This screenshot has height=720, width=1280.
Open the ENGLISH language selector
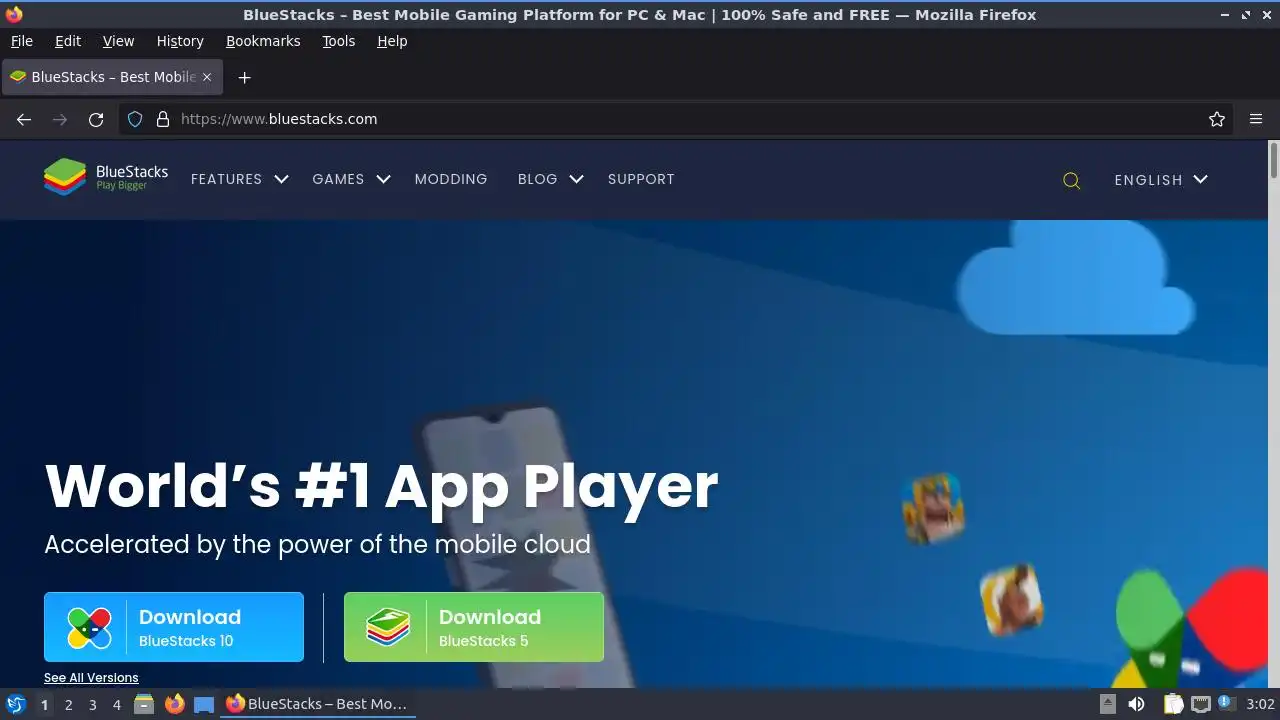click(x=1161, y=180)
